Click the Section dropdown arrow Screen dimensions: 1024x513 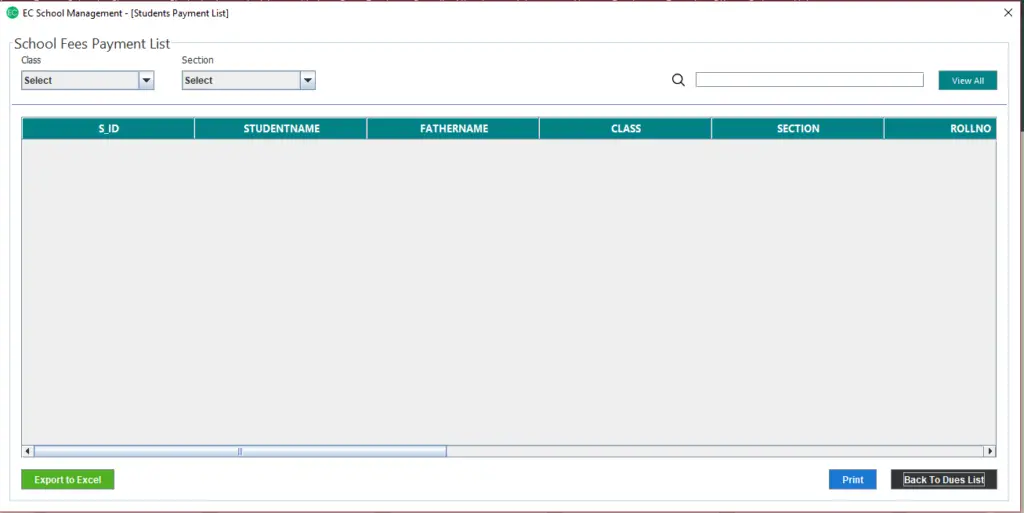308,80
